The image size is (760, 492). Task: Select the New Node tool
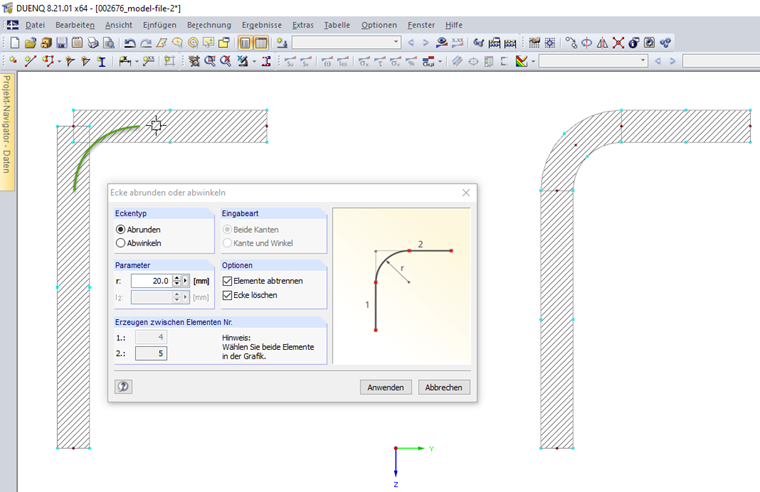[x=13, y=61]
